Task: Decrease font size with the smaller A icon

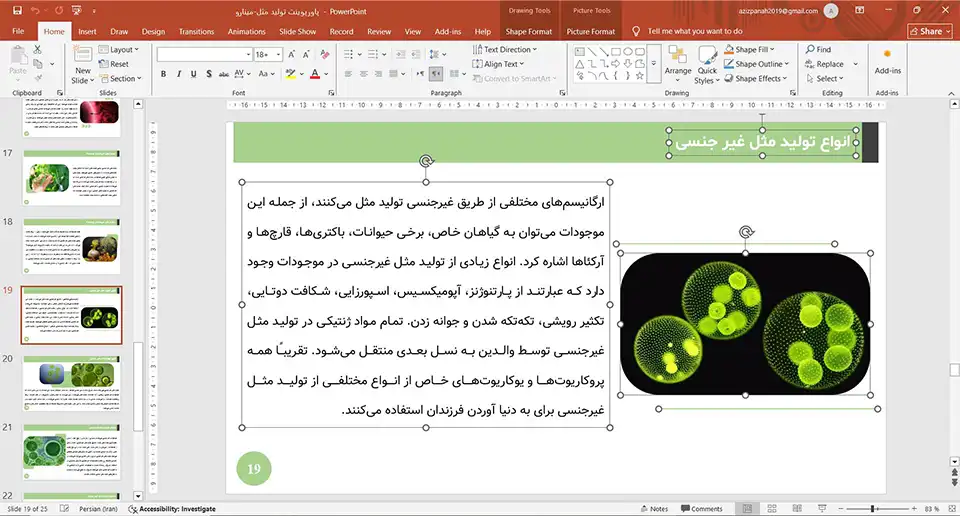Action: click(x=307, y=54)
